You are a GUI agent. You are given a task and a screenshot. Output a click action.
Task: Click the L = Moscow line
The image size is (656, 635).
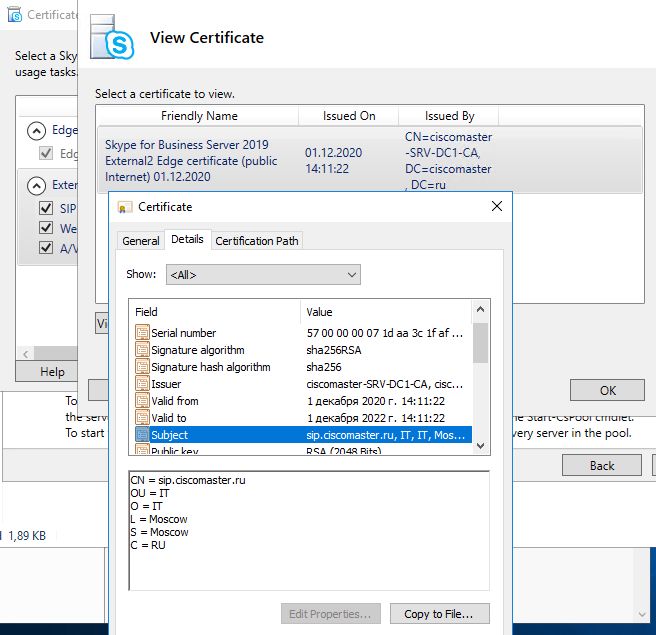(x=159, y=519)
